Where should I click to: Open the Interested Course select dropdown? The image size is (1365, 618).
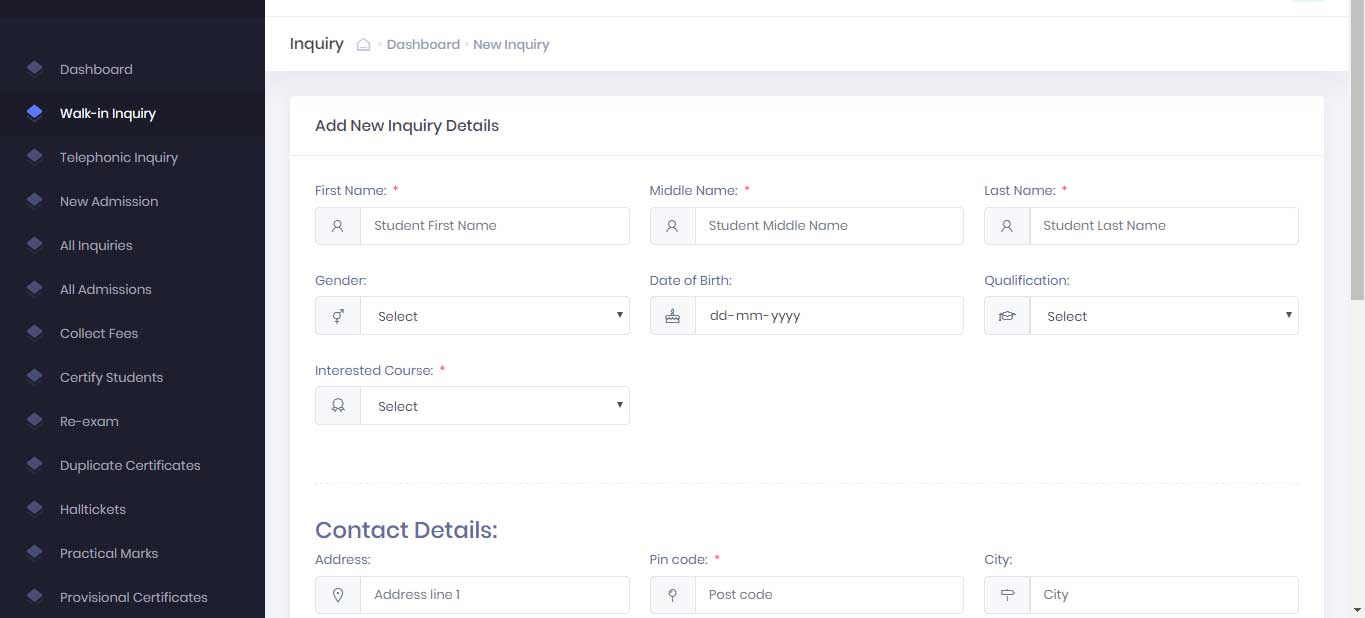click(495, 406)
